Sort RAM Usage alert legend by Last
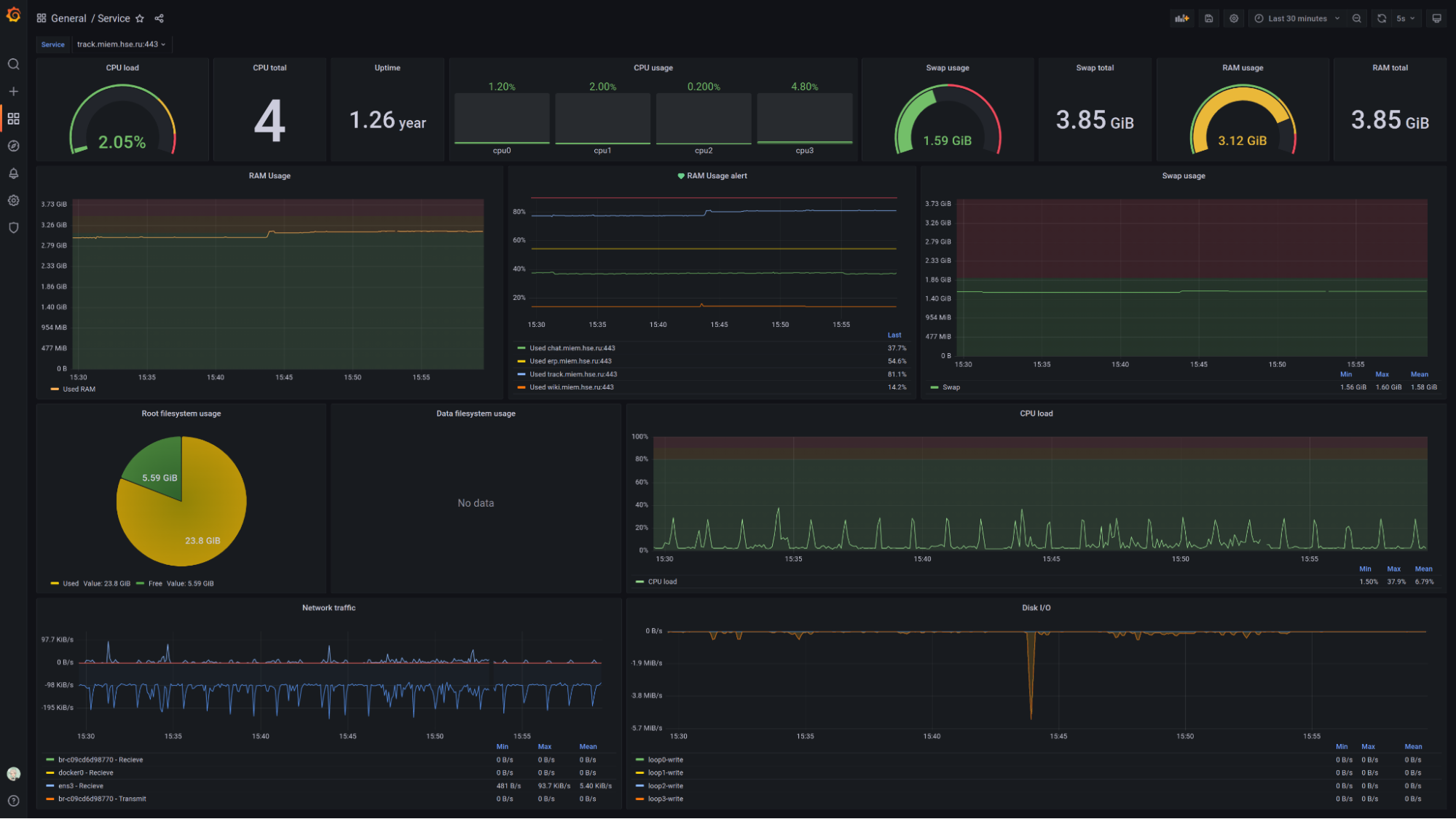1456x819 pixels. tap(894, 336)
